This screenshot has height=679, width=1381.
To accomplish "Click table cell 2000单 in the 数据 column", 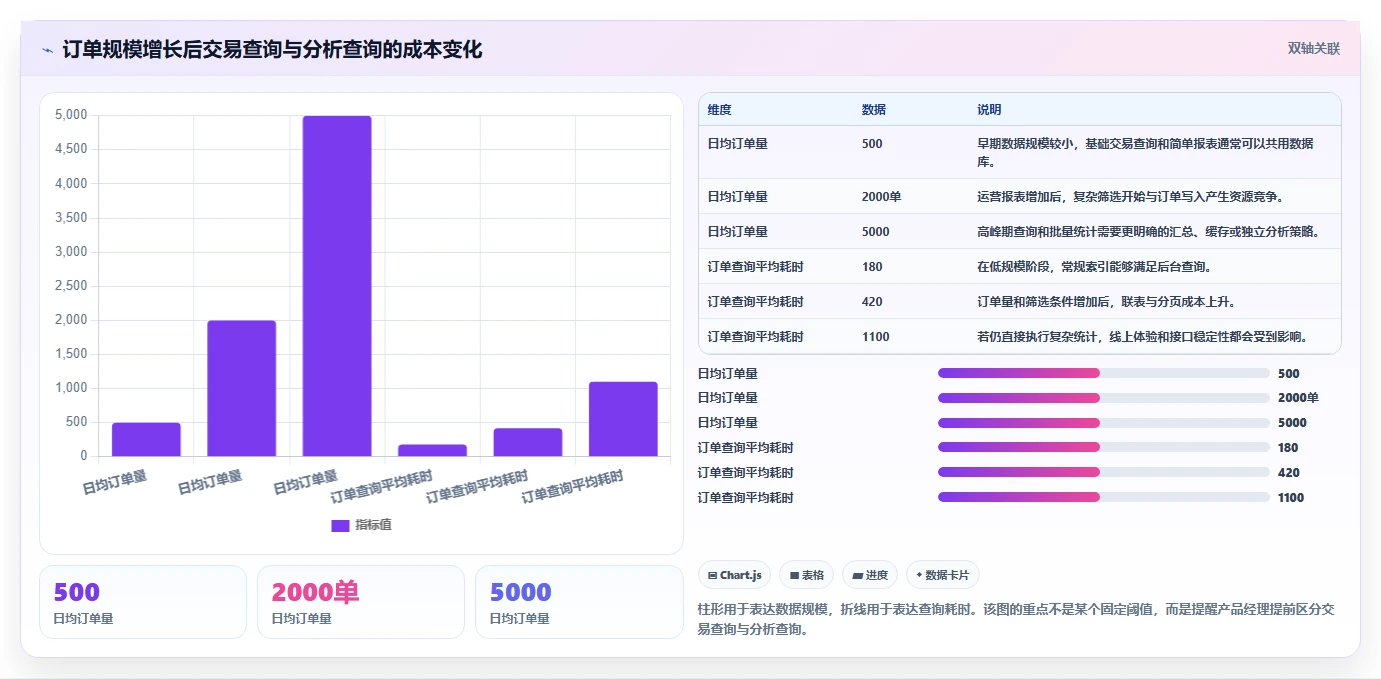I will [881, 197].
